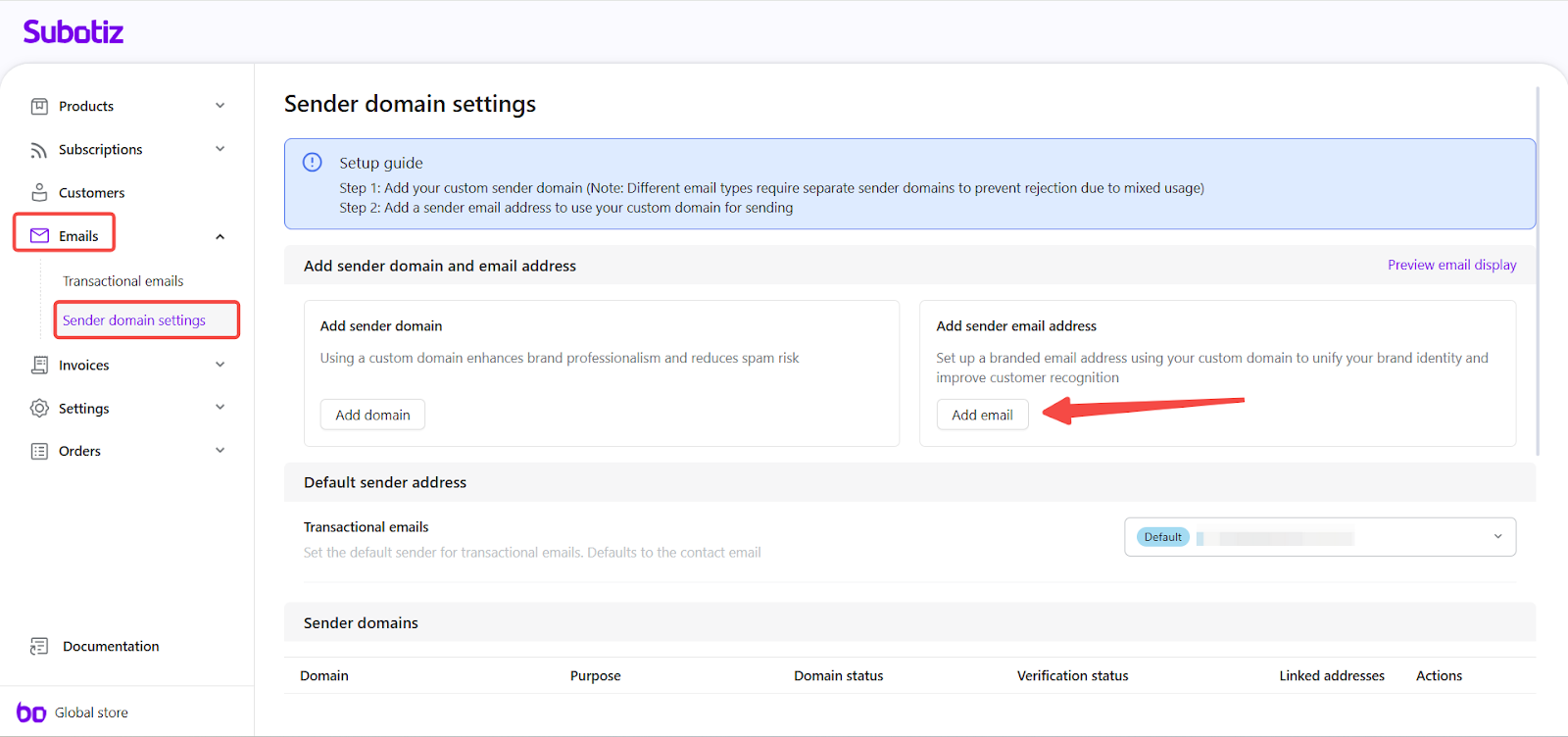
Task: Click the Subscriptions feed icon
Action: click(x=39, y=150)
